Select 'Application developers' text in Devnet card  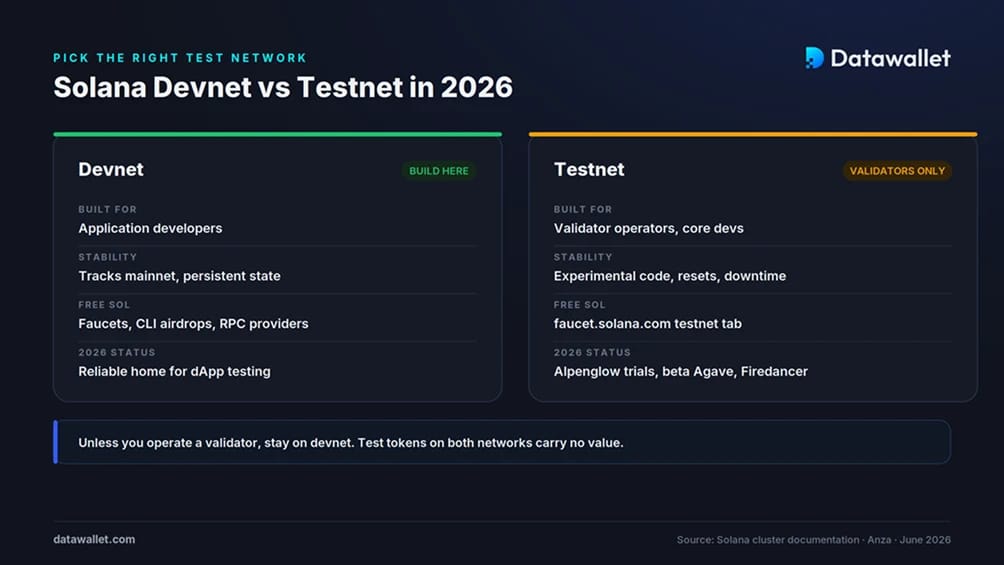(150, 228)
